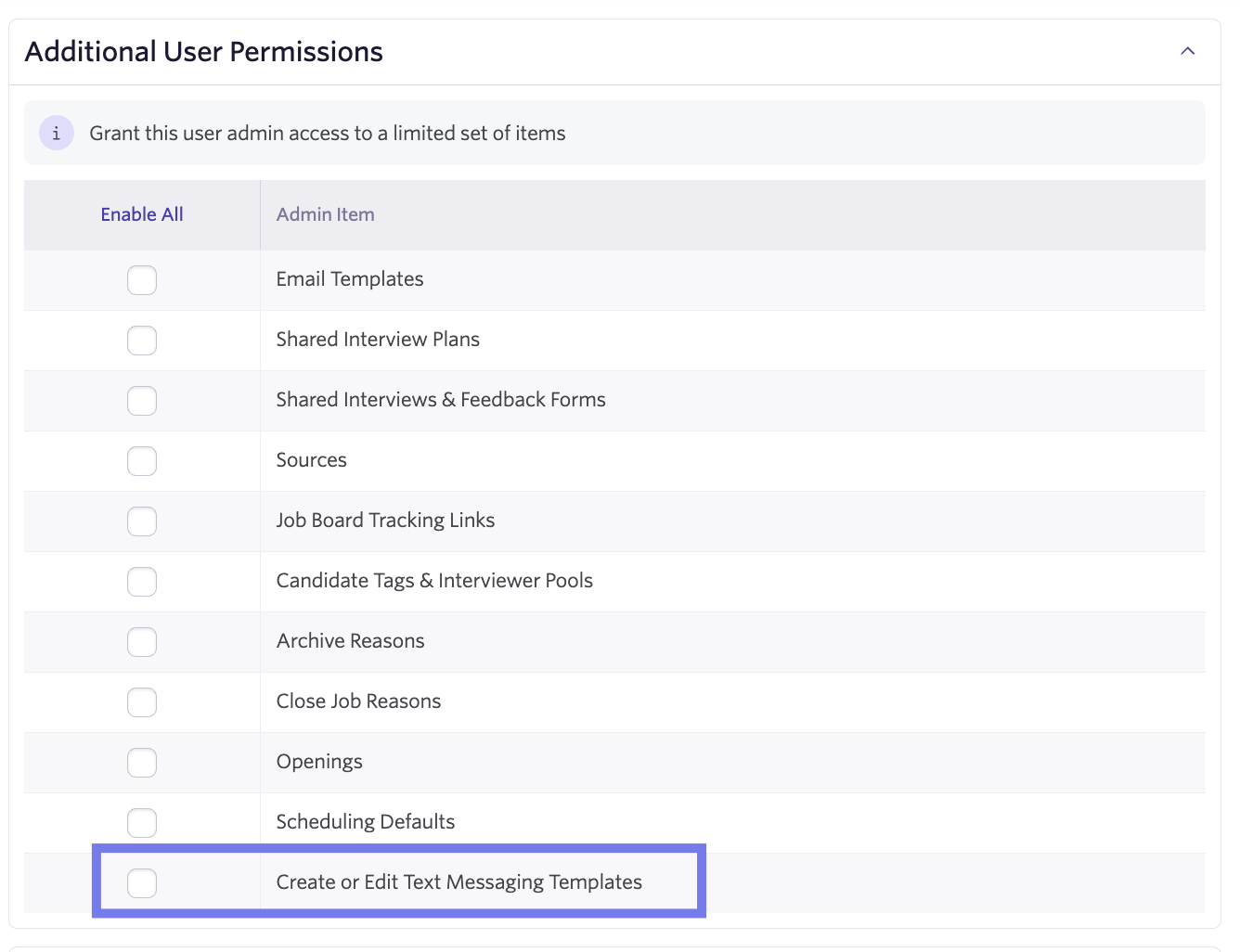The height and width of the screenshot is (952, 1240).
Task: Click the Additional User Permissions heading
Action: tap(204, 52)
